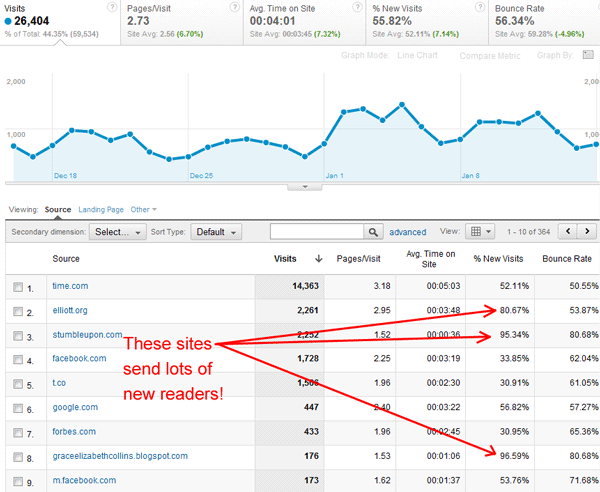Go to next page of results
The width and height of the screenshot is (600, 492).
pos(587,232)
